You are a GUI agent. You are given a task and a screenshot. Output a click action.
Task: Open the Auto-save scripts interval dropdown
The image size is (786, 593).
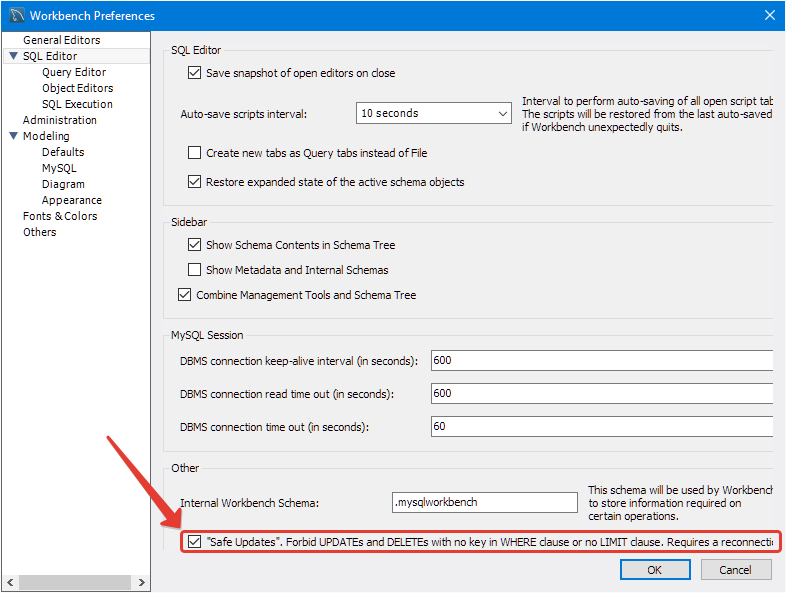(434, 113)
